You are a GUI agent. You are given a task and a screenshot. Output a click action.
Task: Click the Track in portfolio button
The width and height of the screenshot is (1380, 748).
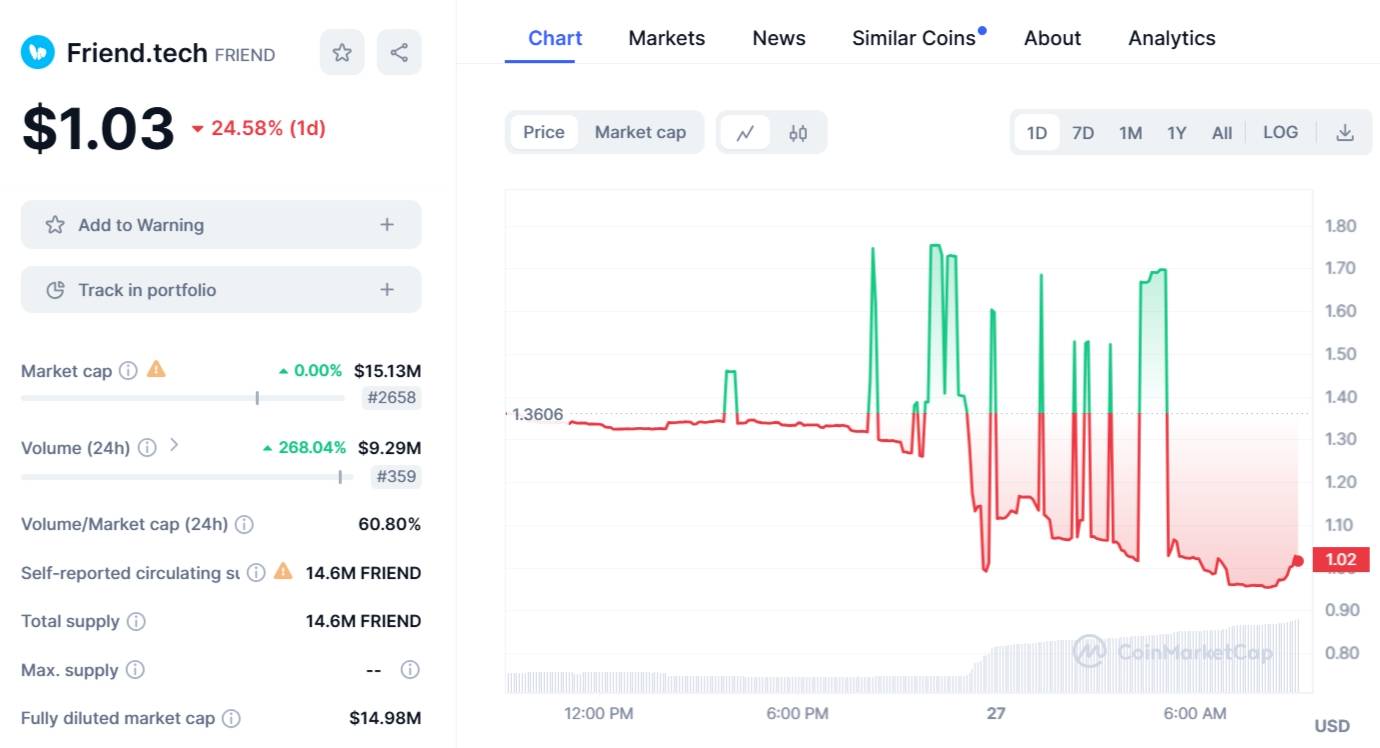pyautogui.click(x=221, y=290)
